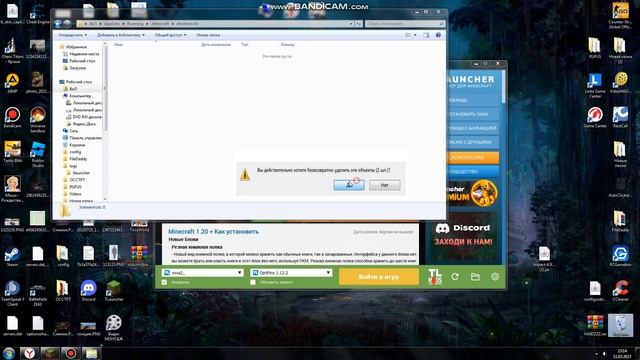Toggle the Аккаунты checkbox in TLauncher
Screen dimensions: 640x360
(164, 282)
